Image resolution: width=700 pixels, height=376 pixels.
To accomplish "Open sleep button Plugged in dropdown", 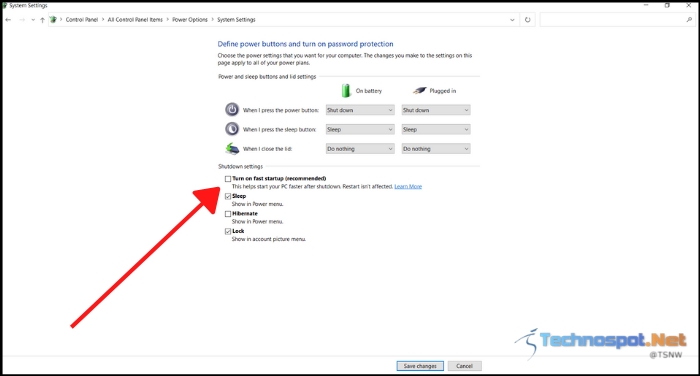I will point(436,130).
